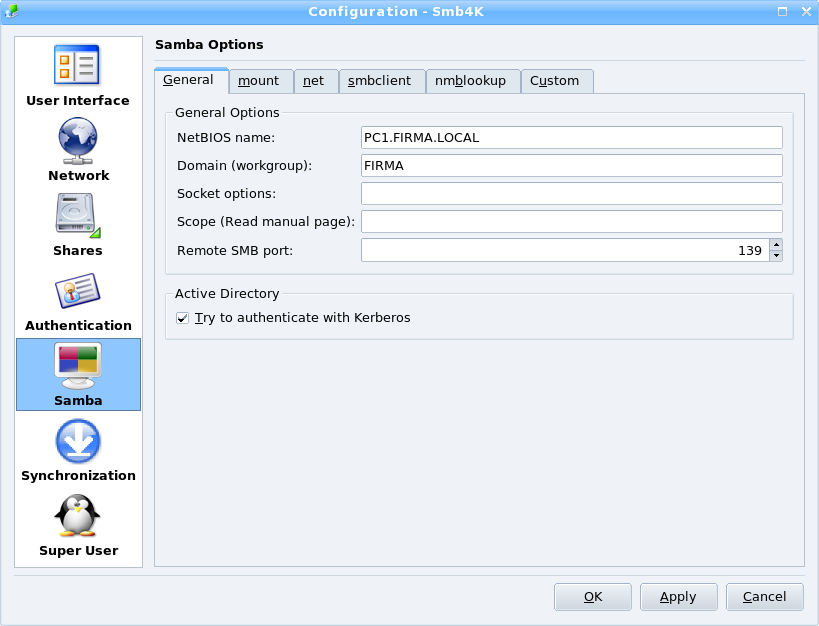Click the OK button
819x626 pixels.
[x=593, y=597]
